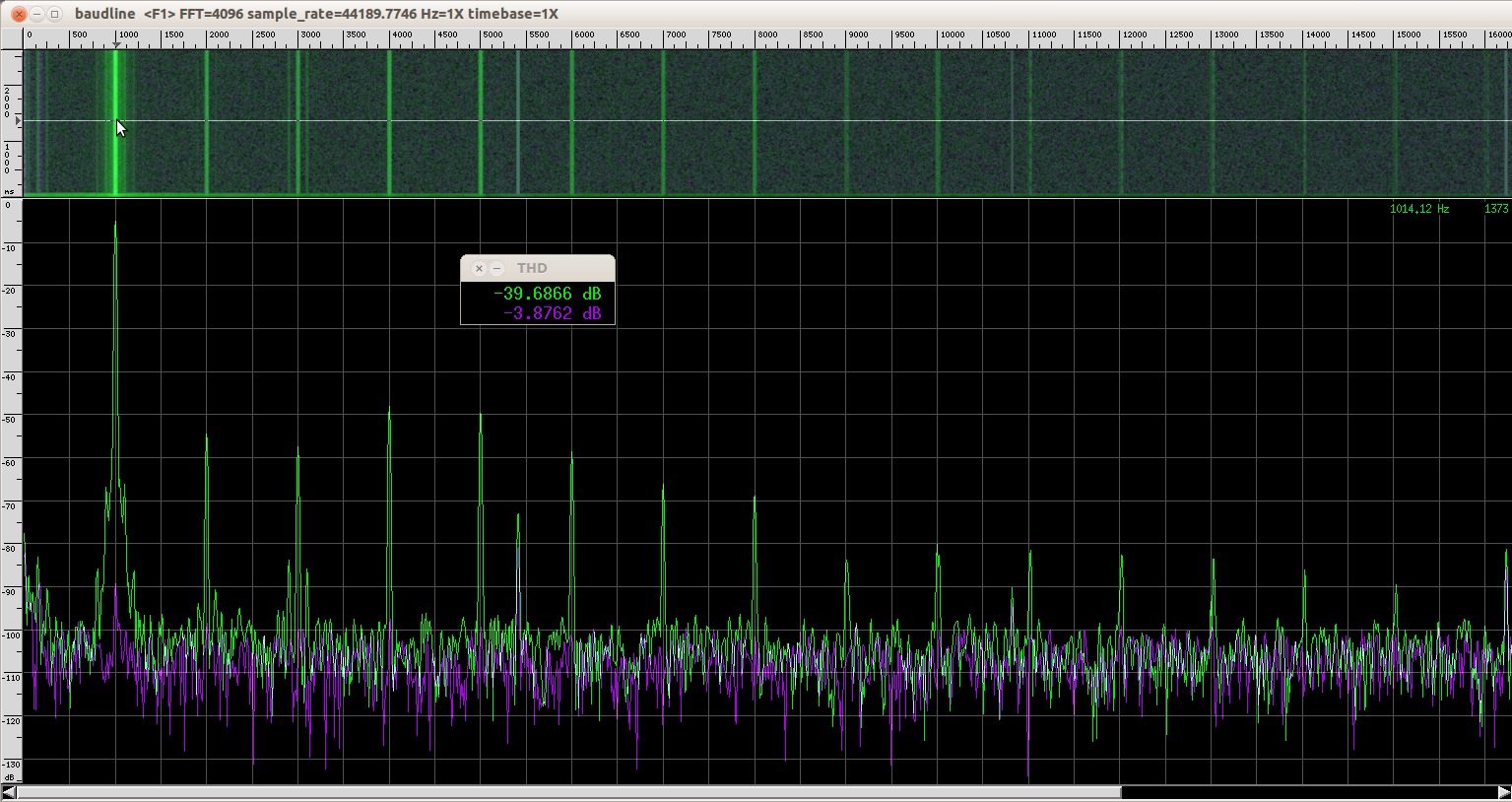The height and width of the screenshot is (802, 1512).
Task: Click the time cursor arrow left of spectrogram
Action: [18, 120]
